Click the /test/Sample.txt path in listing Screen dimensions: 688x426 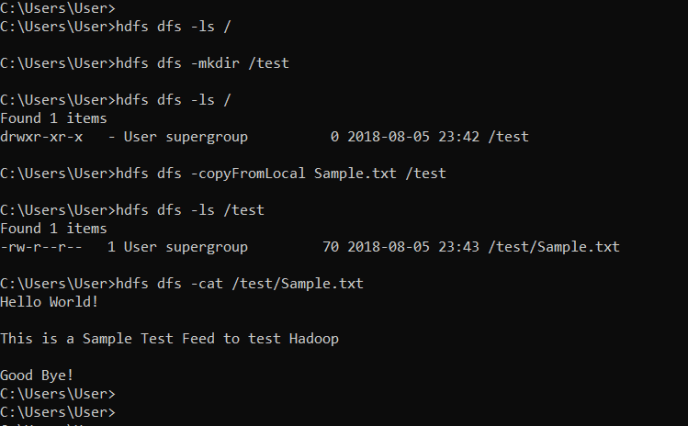tap(554, 247)
